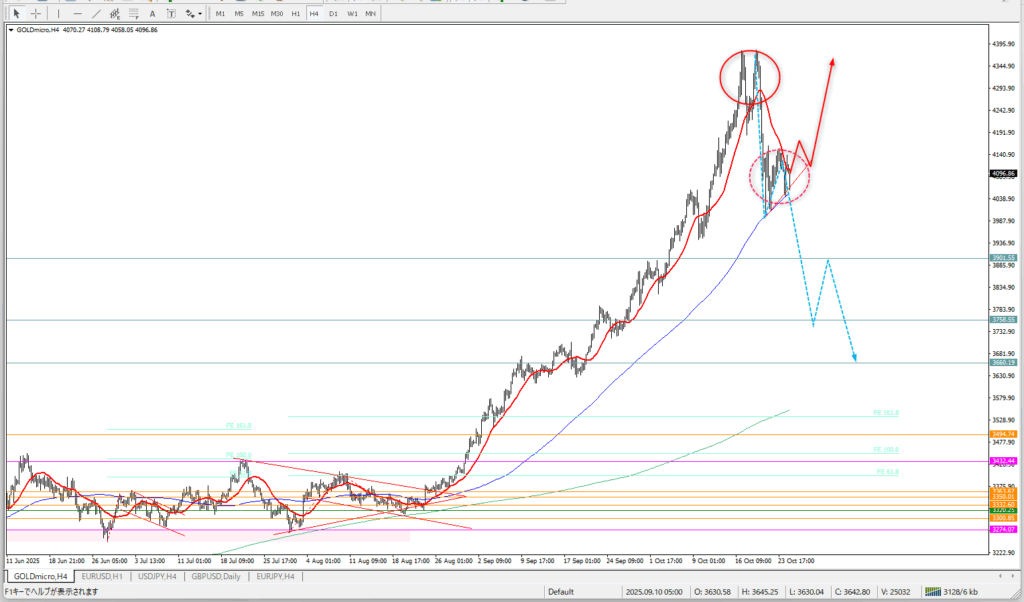Pick the trendline drawing tool

(x=96, y=13)
